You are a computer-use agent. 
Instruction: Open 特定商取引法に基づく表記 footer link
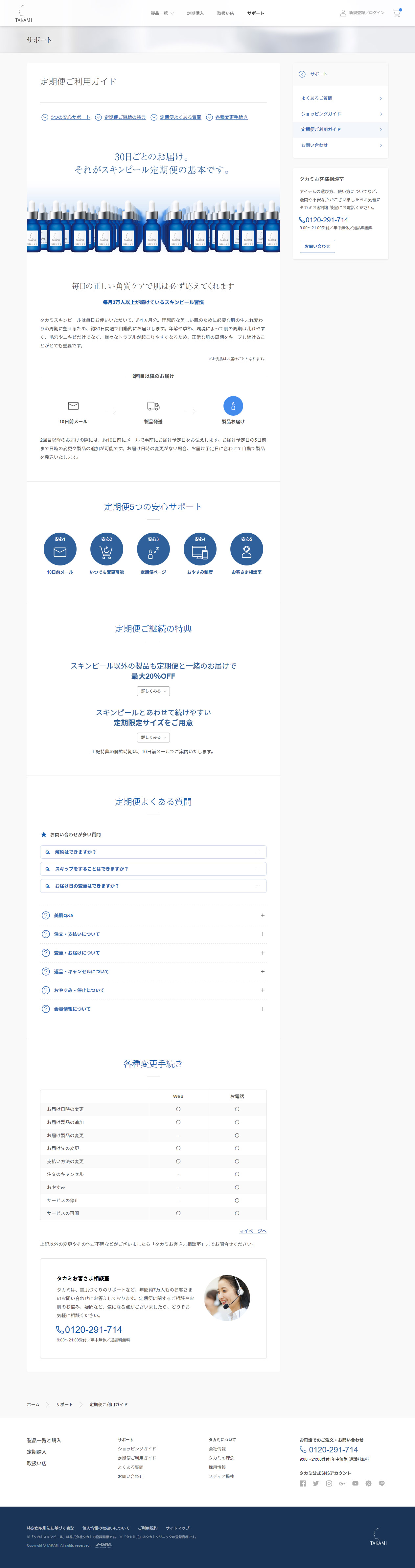[x=51, y=1528]
